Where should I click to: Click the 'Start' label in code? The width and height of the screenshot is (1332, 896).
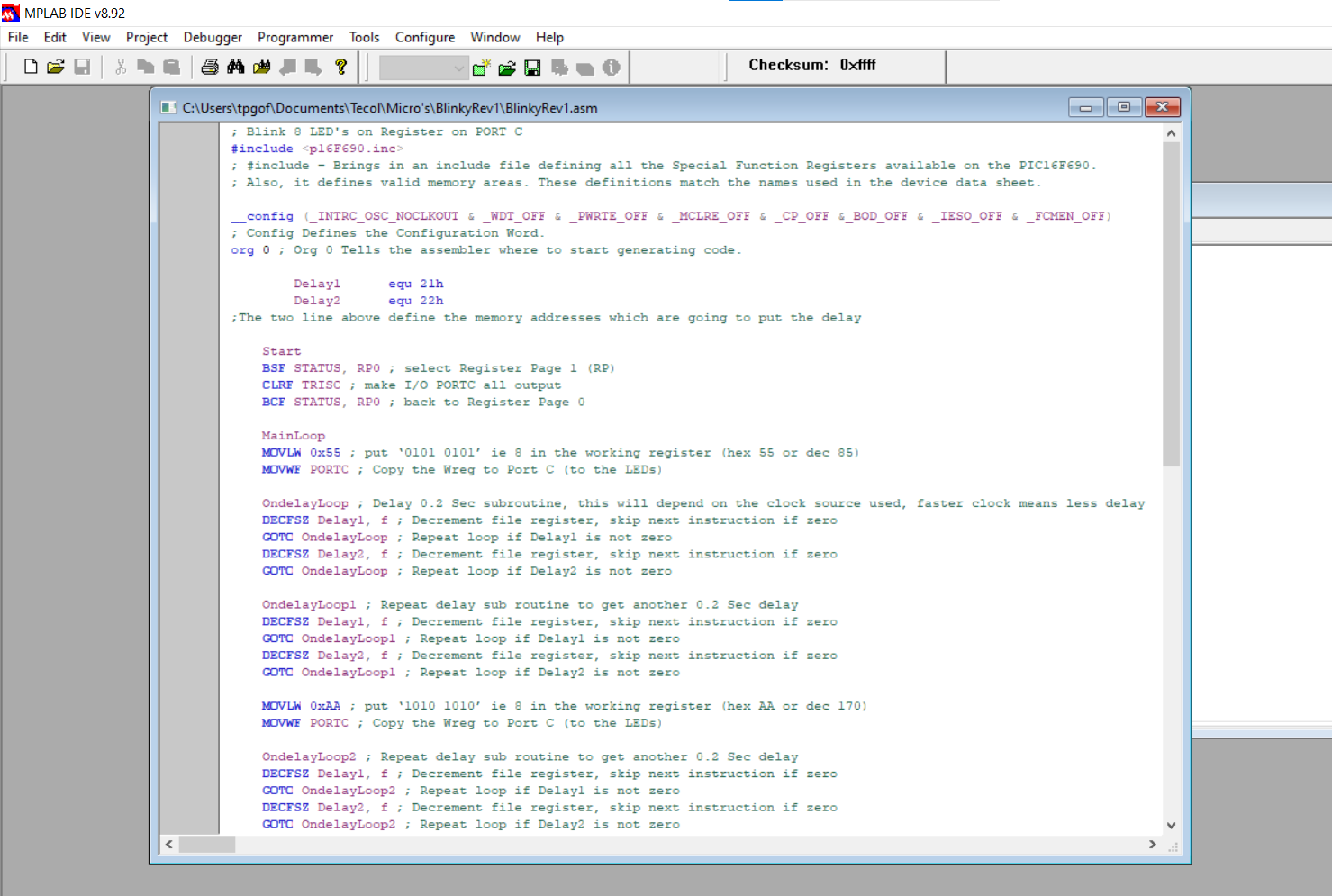(x=282, y=351)
